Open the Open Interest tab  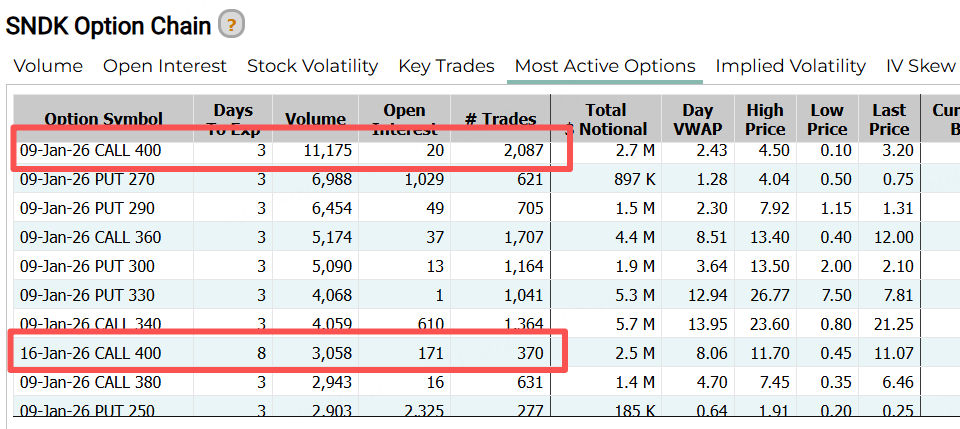165,66
